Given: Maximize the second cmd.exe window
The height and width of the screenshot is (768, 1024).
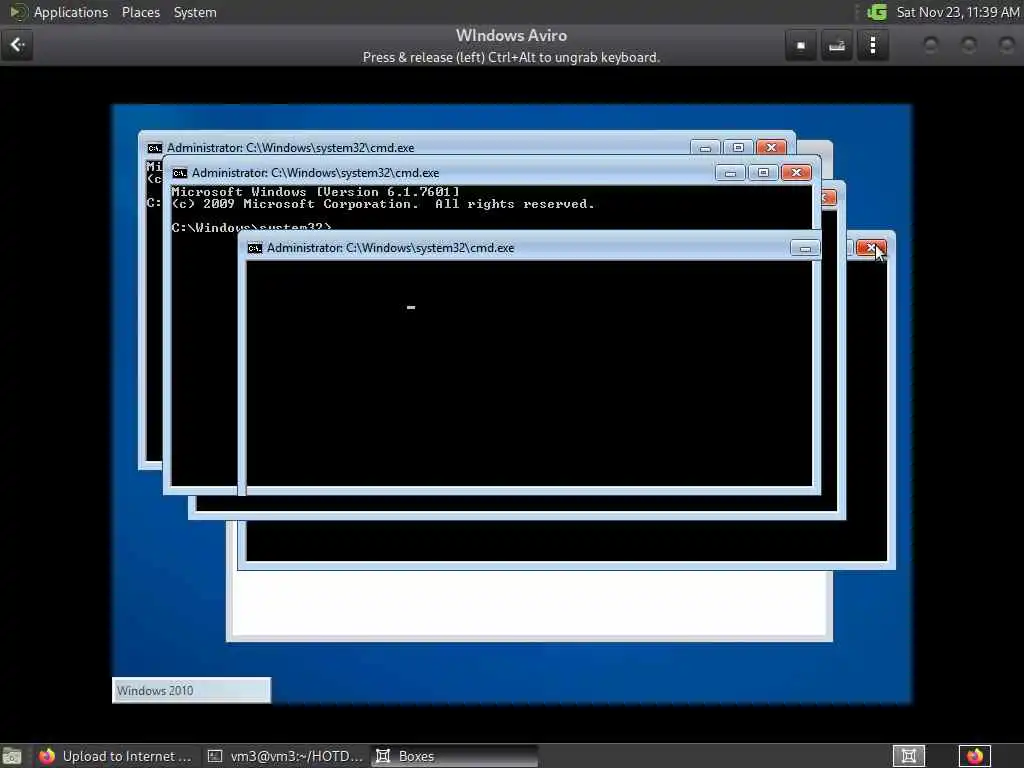Looking at the screenshot, I should point(763,172).
